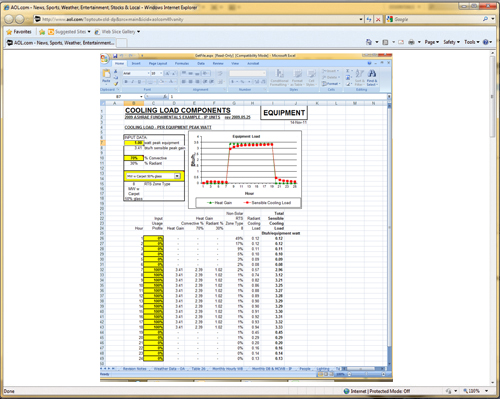500x399 pixels.
Task: Open IE address bar dropdown arrow
Action: 361,19
